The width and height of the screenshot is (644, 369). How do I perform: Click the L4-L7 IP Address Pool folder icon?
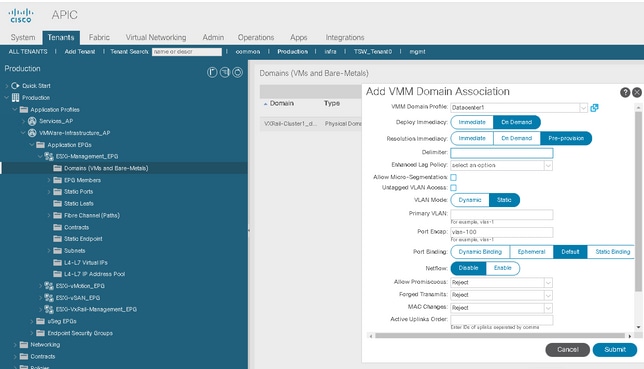click(58, 274)
